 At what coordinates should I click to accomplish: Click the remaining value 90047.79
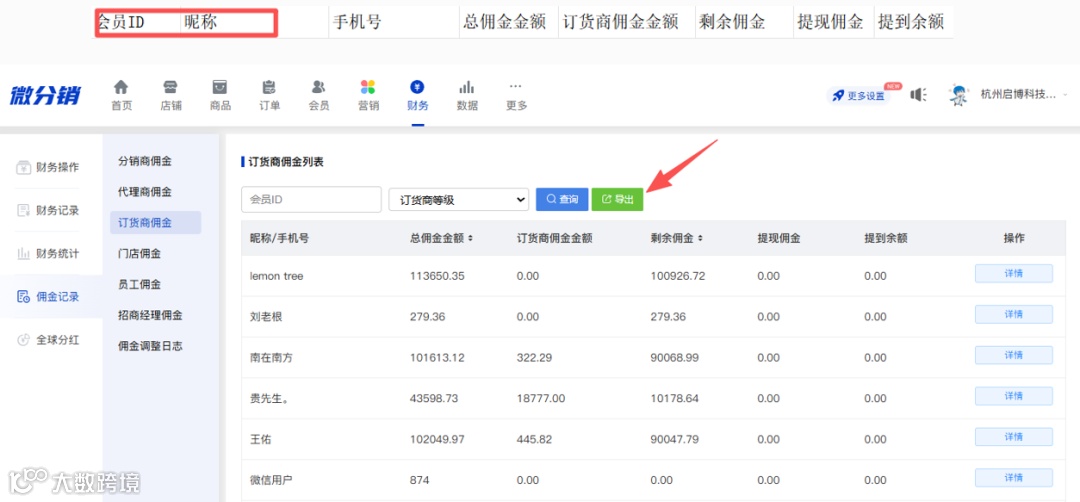click(675, 439)
